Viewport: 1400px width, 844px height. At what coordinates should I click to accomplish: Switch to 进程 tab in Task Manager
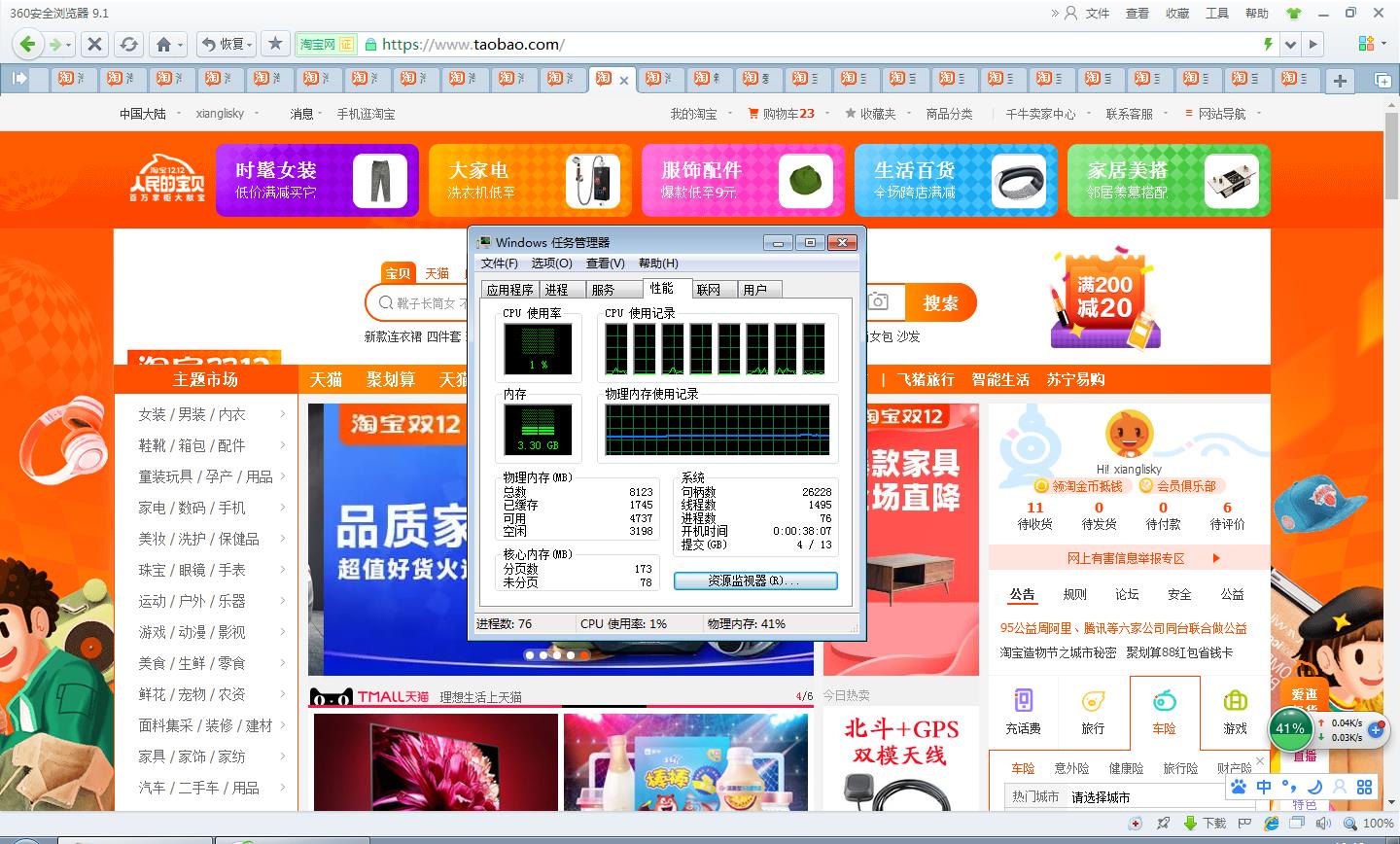563,289
